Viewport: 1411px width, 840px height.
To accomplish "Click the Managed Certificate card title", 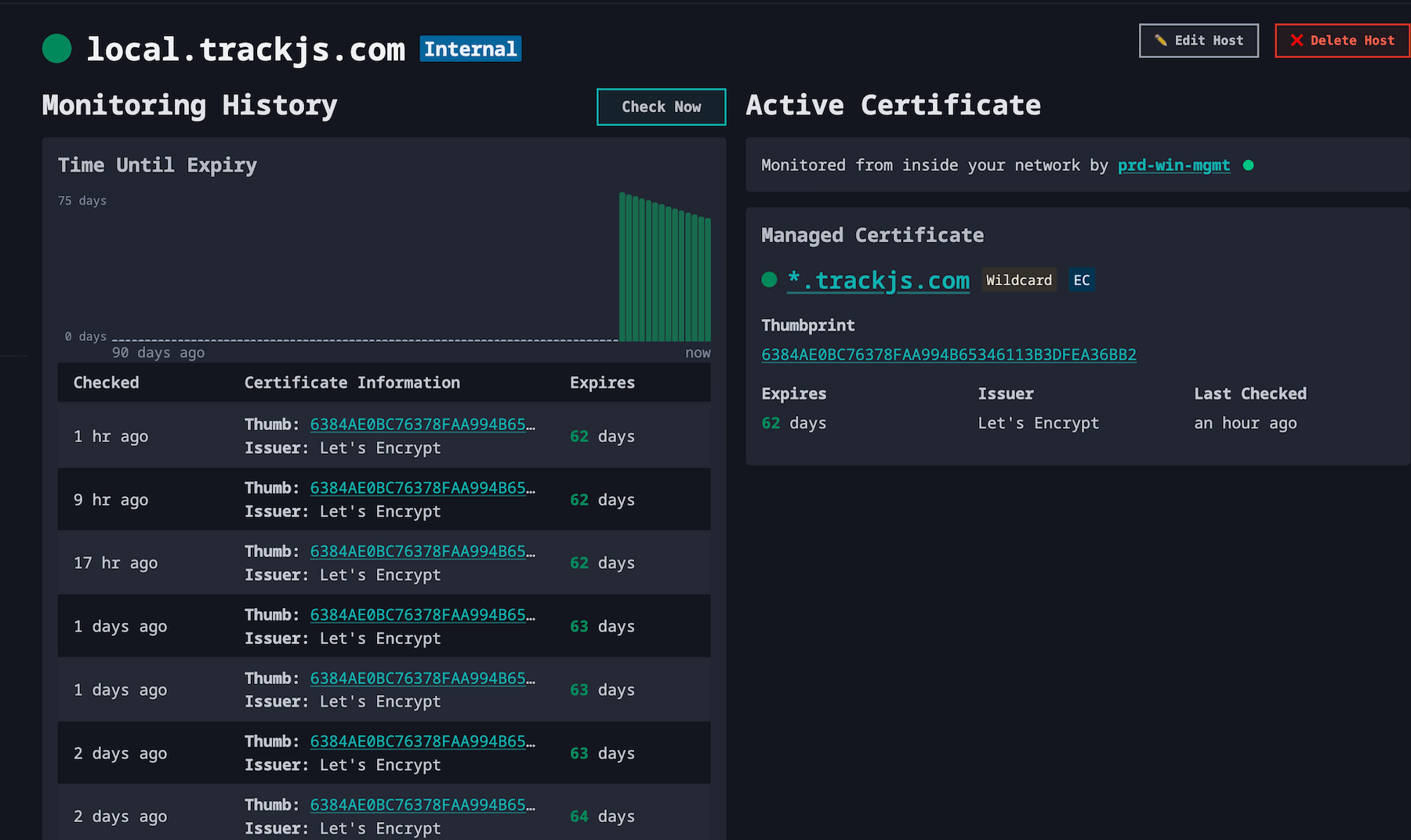I will (872, 235).
